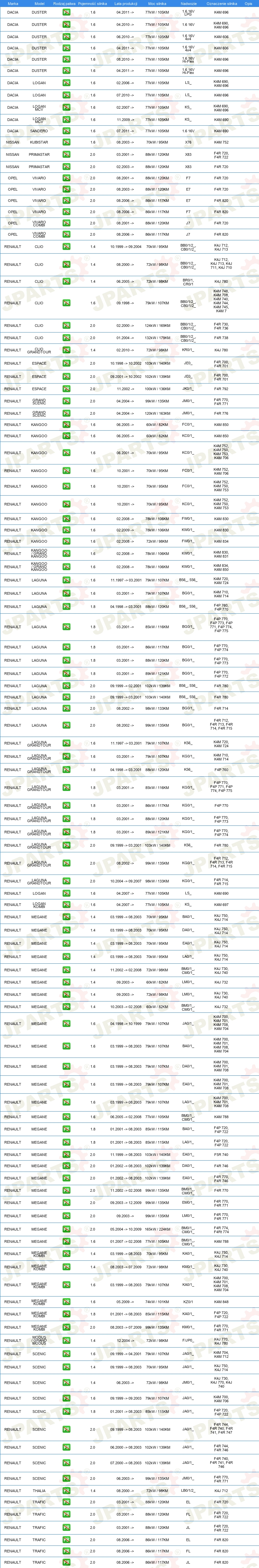259x1568 pixels.
Task: Click fuel icon in Espace F4R 792 row
Action: click(66, 389)
